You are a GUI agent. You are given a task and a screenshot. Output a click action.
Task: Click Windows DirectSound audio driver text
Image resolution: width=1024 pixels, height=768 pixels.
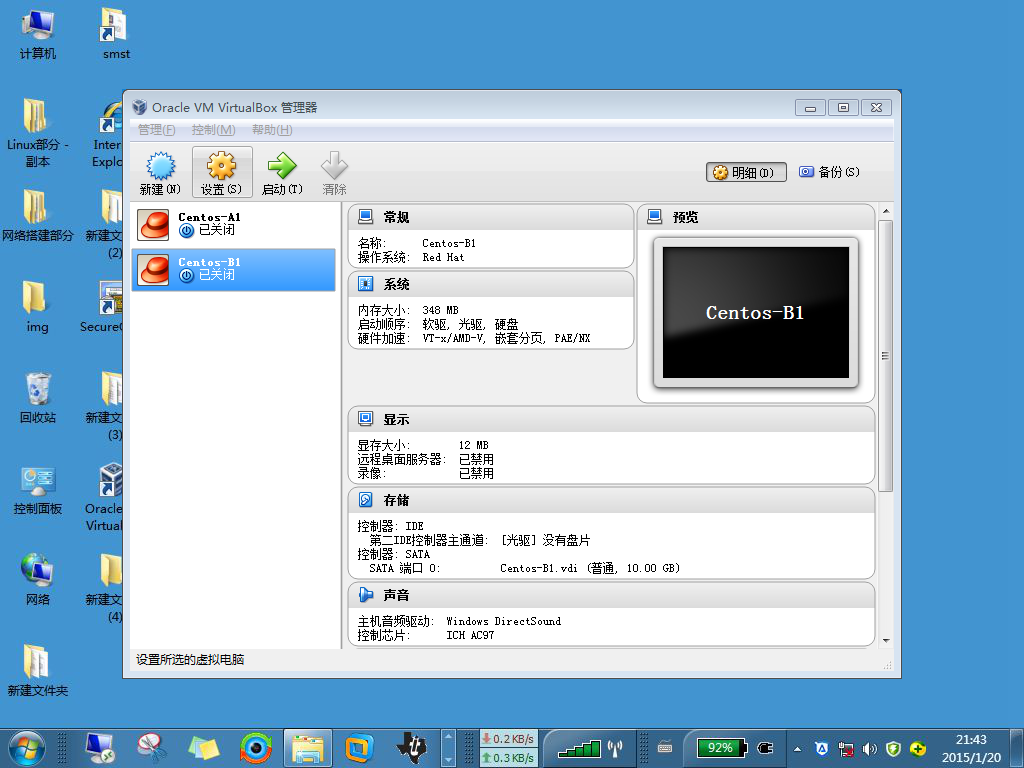tap(504, 621)
